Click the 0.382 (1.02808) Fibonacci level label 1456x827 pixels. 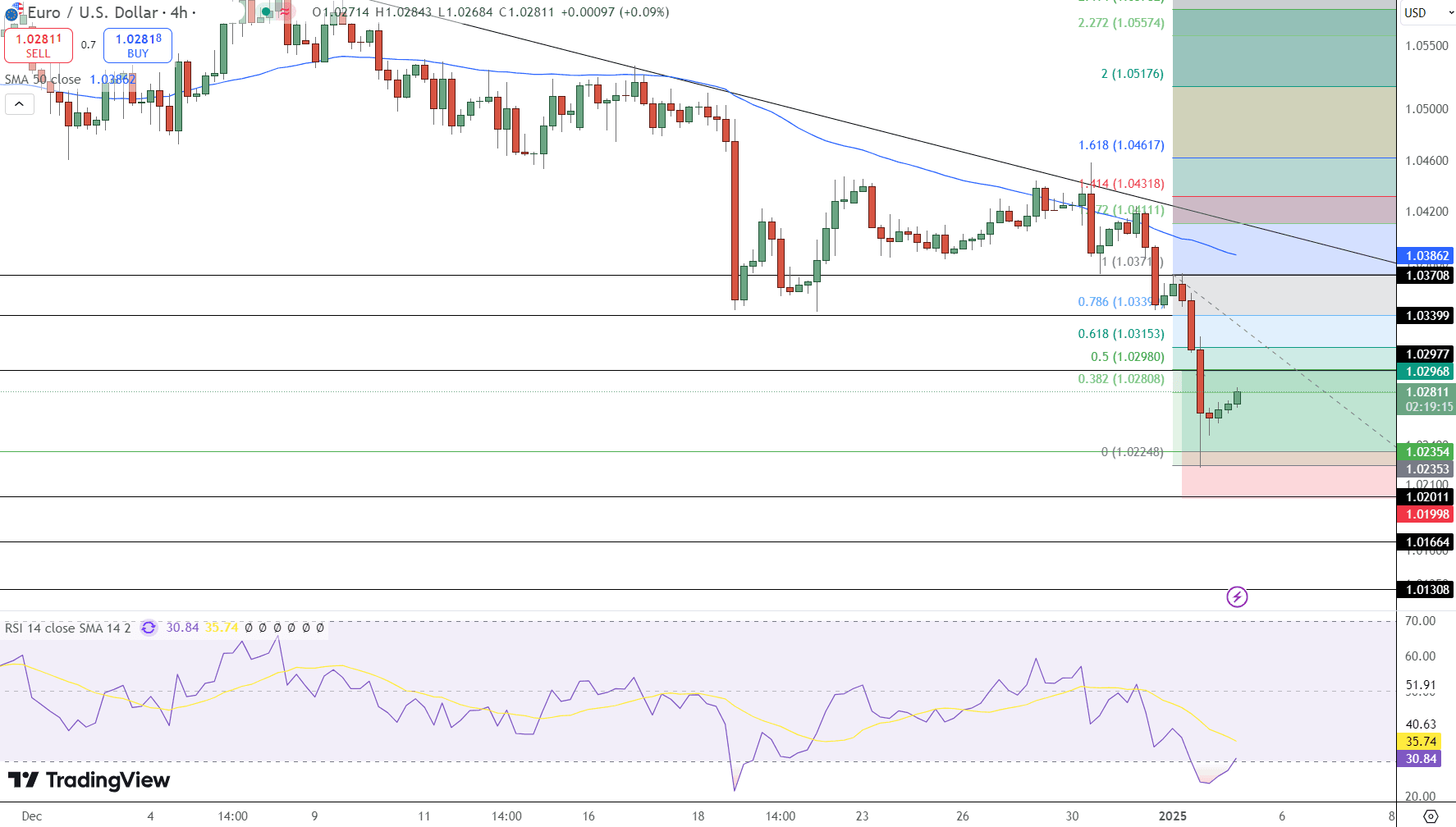click(x=1121, y=379)
